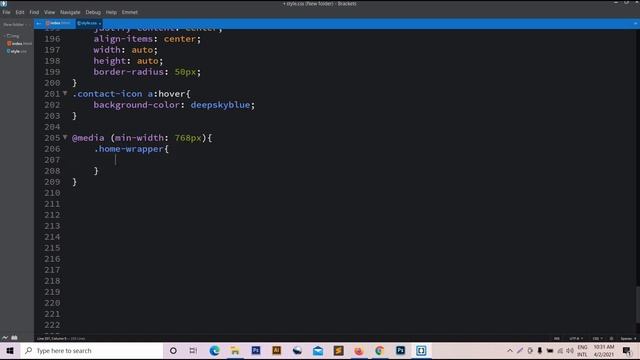Collapse the .contact-icon a:hover rule
Screen dimensions: 640x360
[x=65, y=93]
